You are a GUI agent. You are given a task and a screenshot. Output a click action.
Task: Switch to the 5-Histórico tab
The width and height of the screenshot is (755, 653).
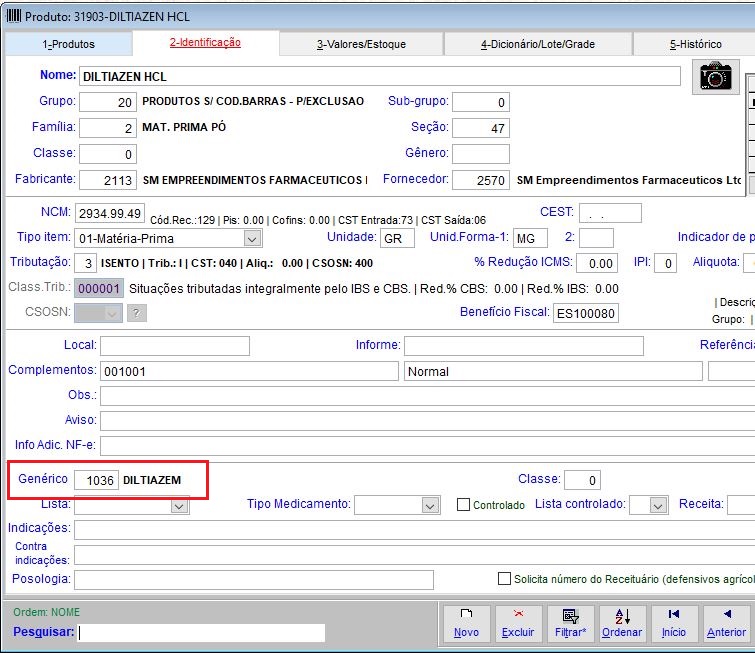pos(695,44)
